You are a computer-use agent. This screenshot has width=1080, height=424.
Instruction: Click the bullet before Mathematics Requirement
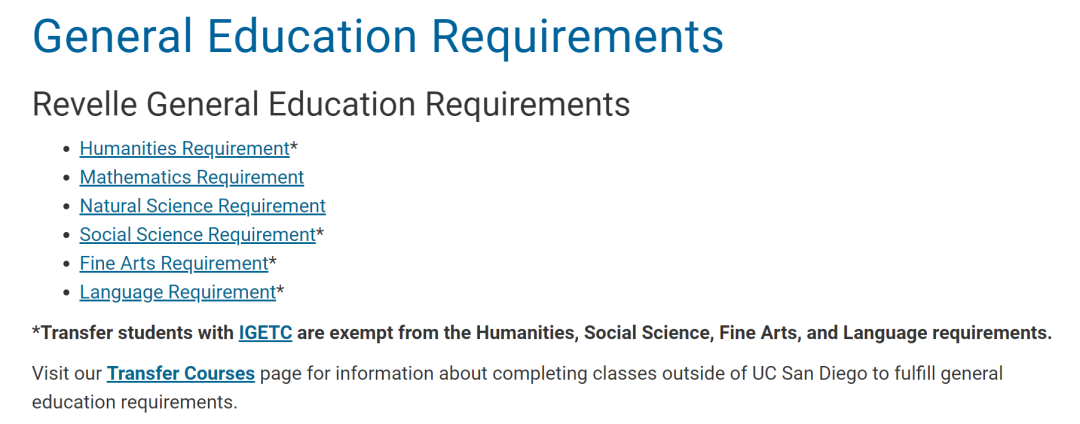tap(66, 178)
